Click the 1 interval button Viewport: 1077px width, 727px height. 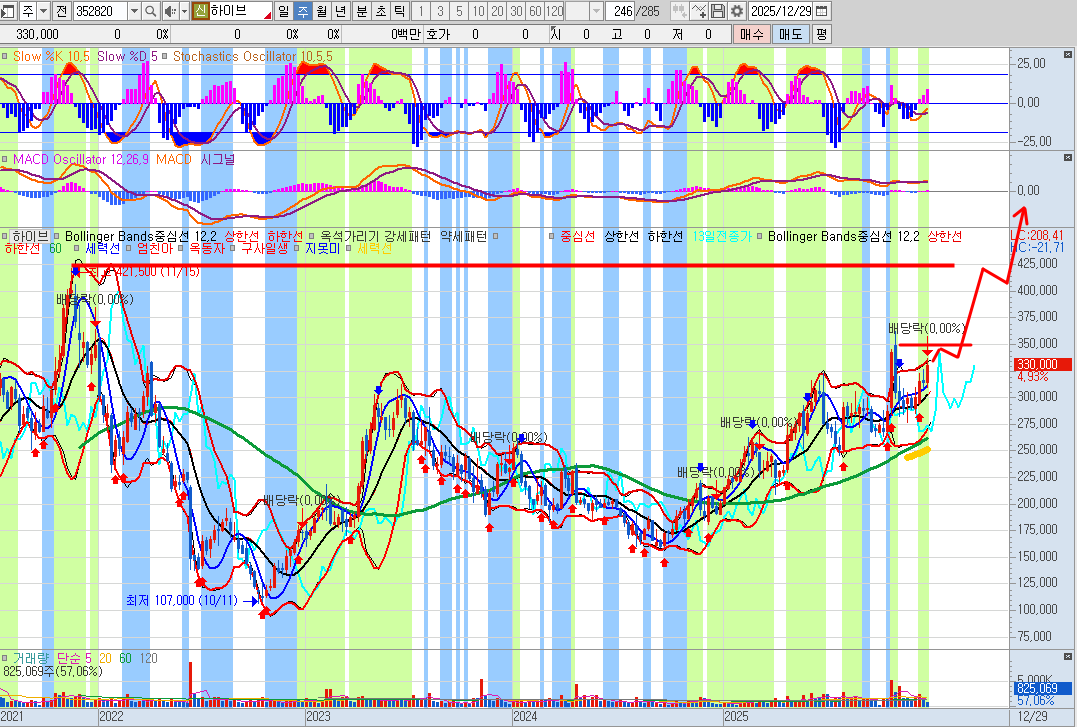(x=420, y=11)
